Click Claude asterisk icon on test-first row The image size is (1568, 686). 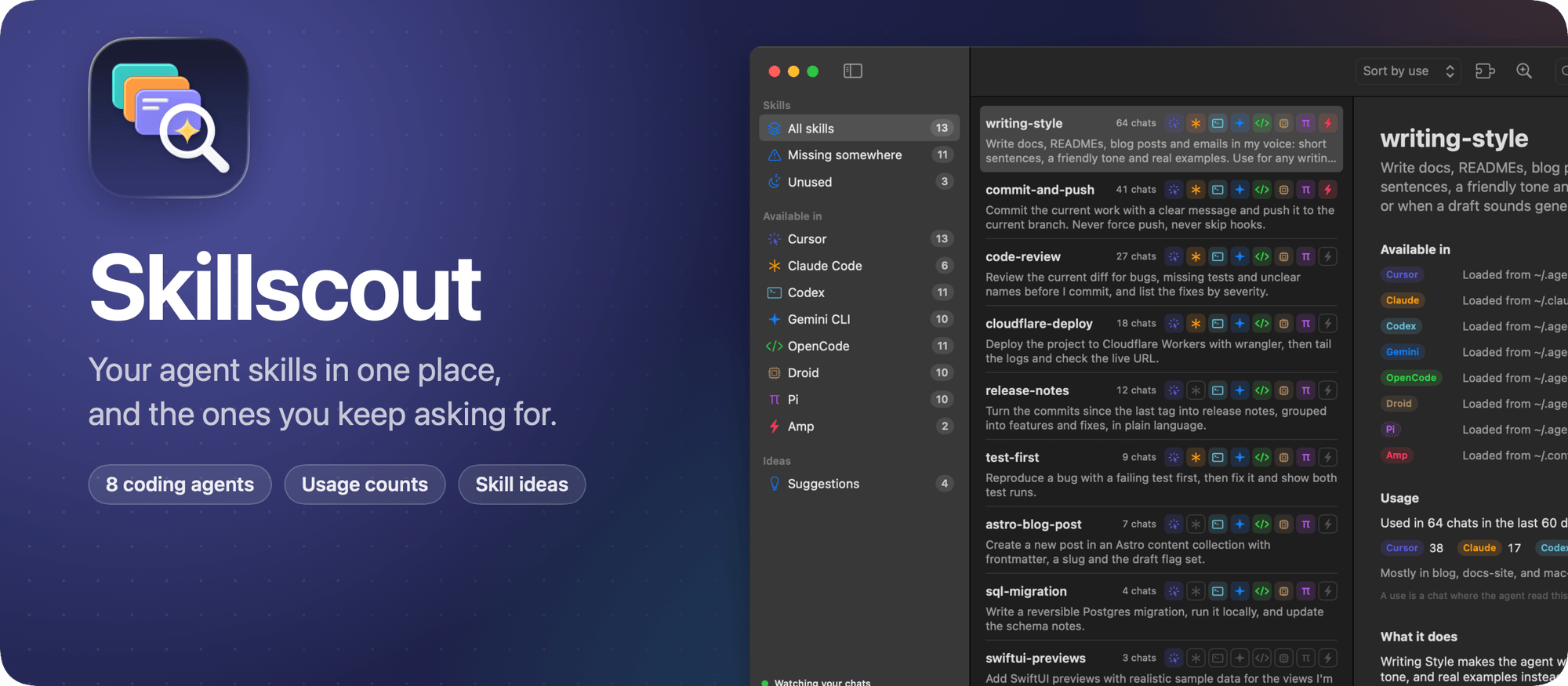coord(1196,457)
